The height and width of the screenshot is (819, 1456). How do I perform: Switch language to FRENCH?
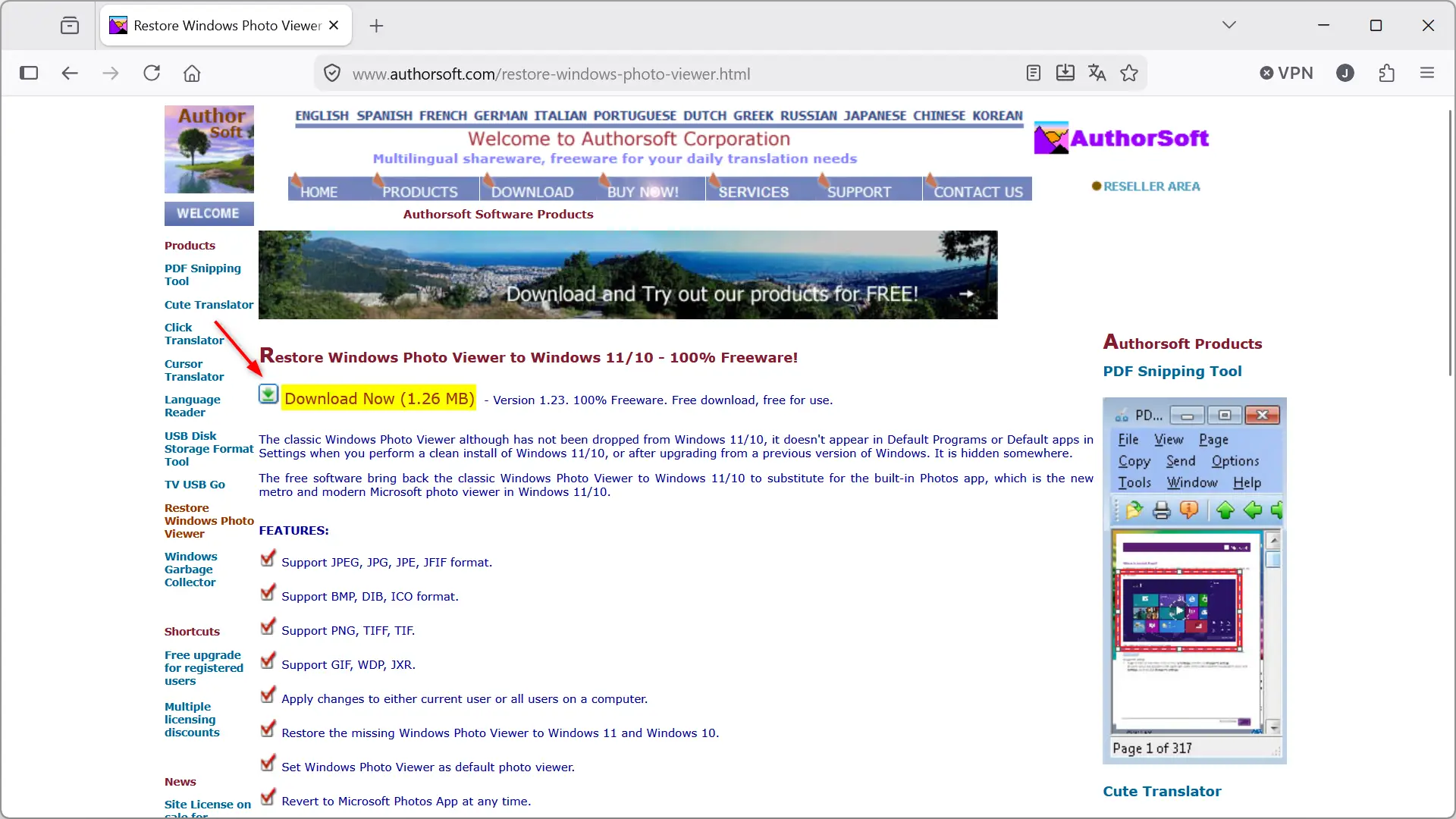coord(443,116)
